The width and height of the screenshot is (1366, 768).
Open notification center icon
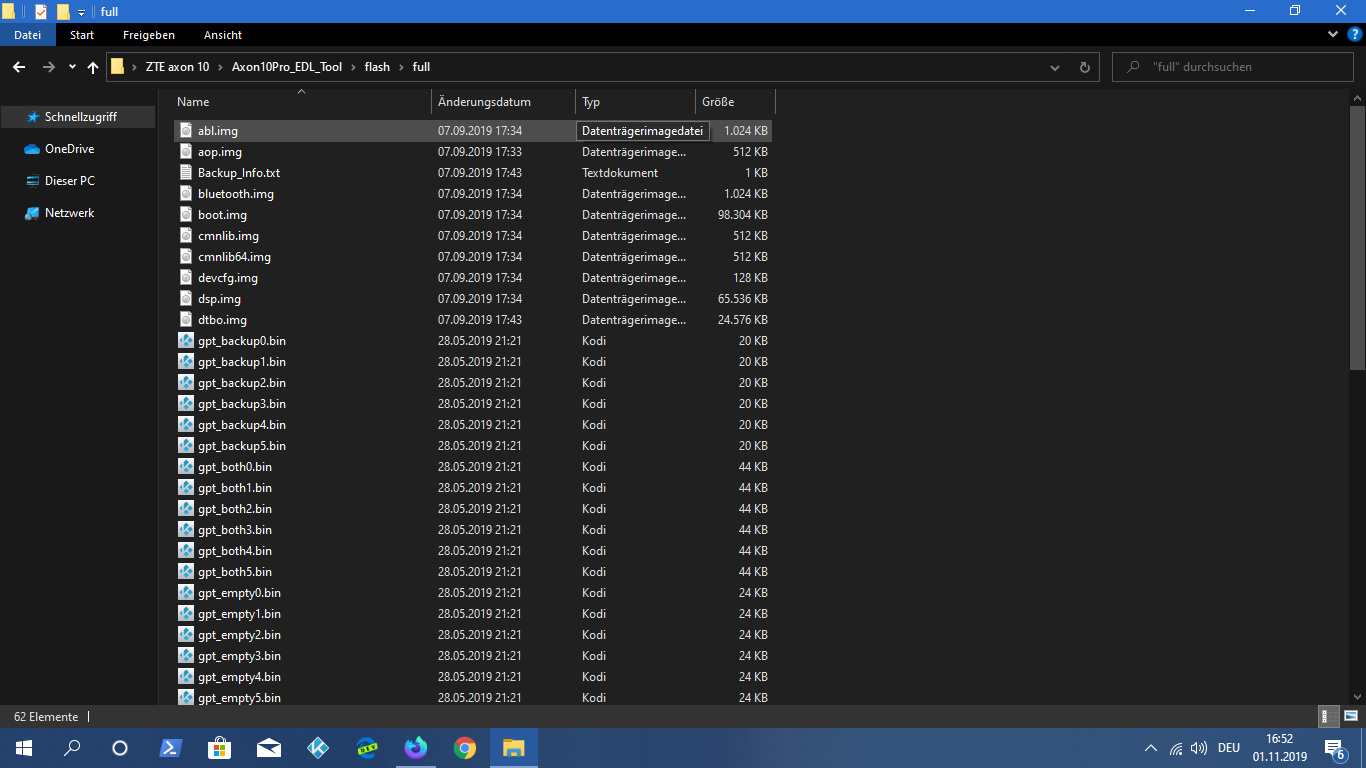(1334, 748)
